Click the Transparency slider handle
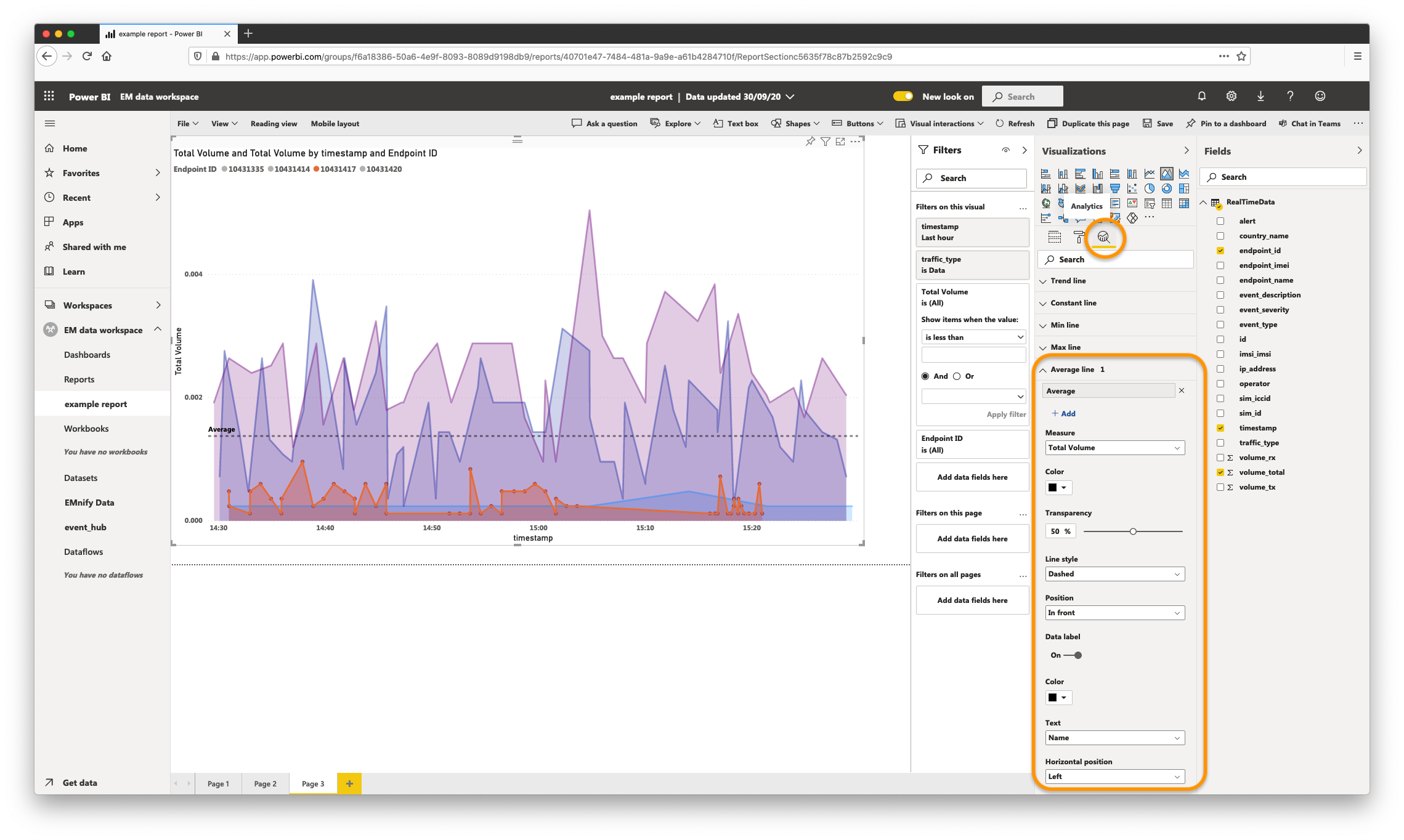Viewport: 1404px width, 840px height. point(1133,531)
